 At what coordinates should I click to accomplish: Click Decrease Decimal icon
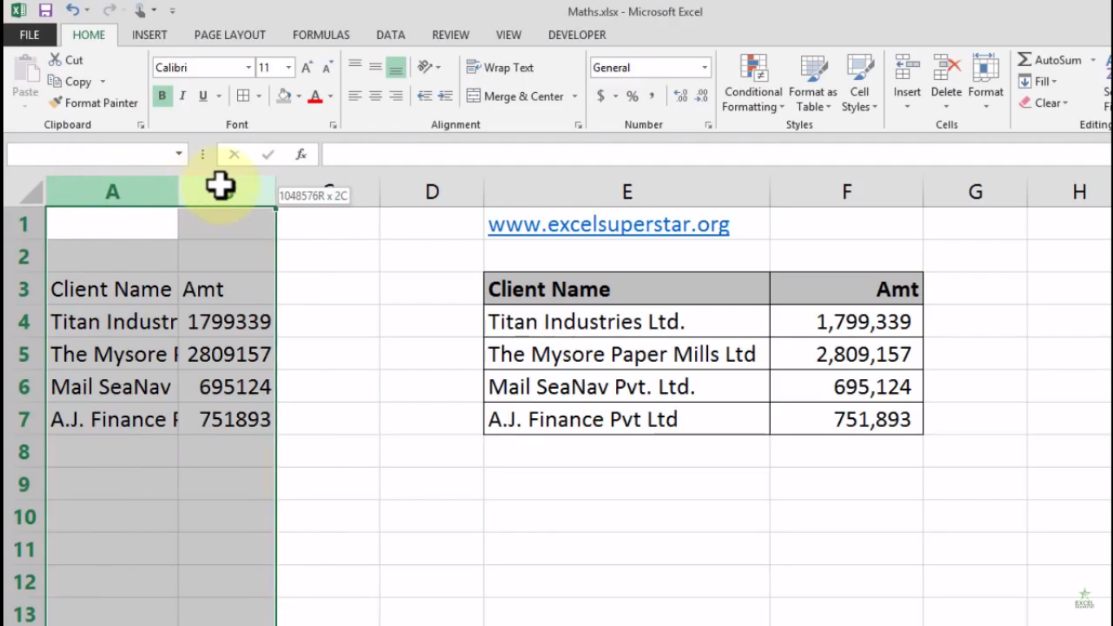click(x=701, y=96)
